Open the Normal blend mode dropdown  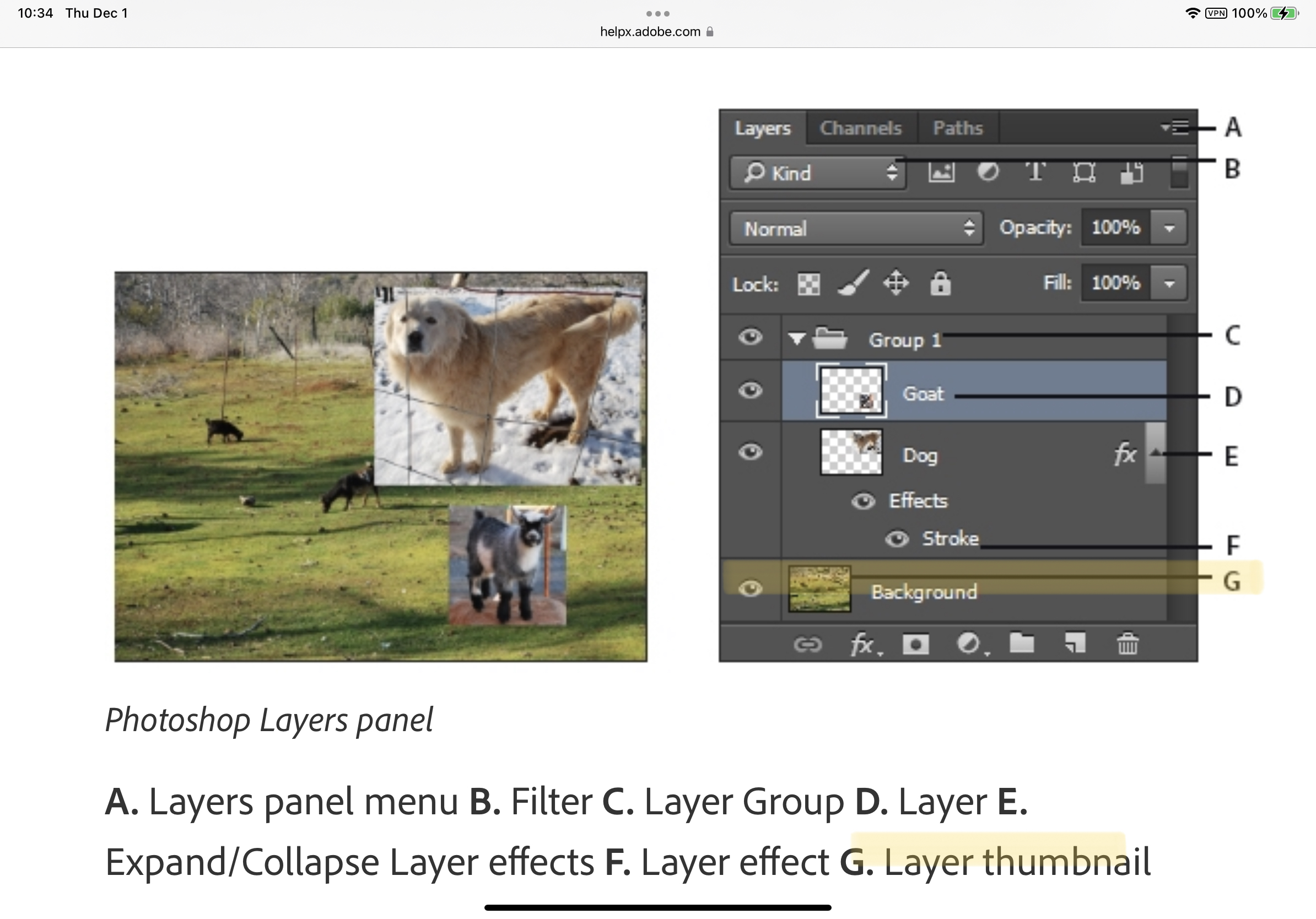tap(856, 229)
